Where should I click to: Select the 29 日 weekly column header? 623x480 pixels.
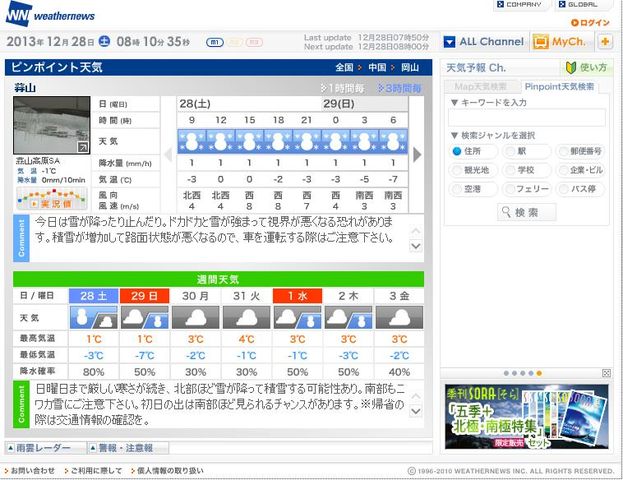[x=144, y=296]
